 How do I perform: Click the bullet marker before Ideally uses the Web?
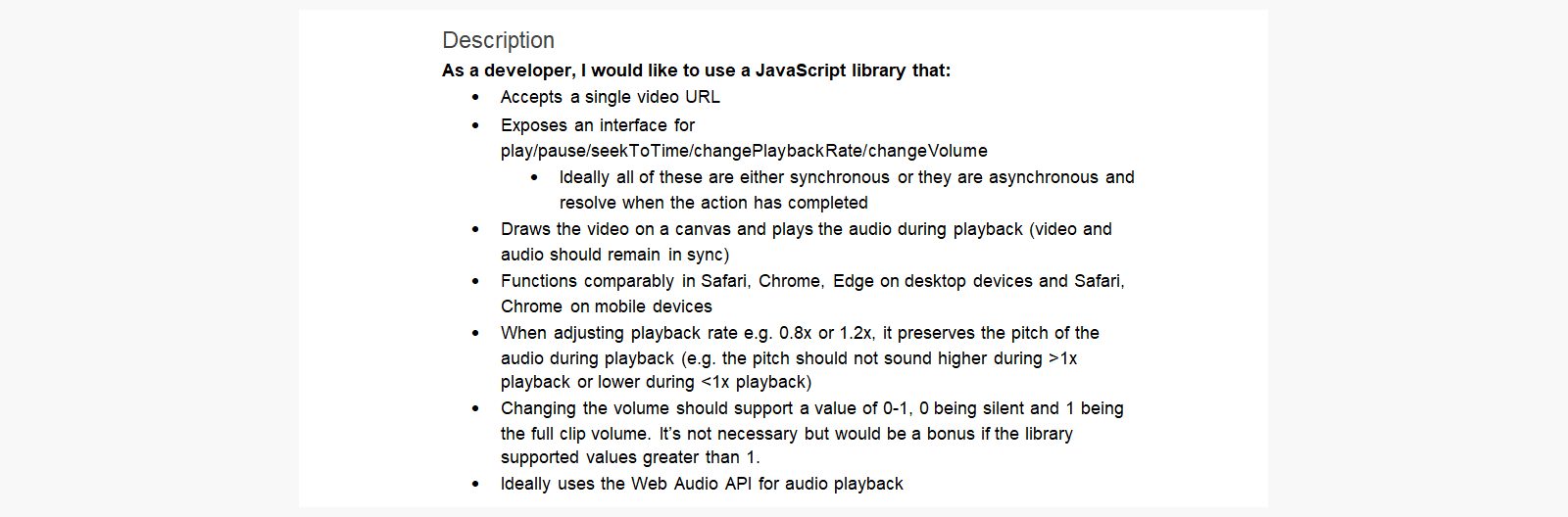tap(475, 484)
